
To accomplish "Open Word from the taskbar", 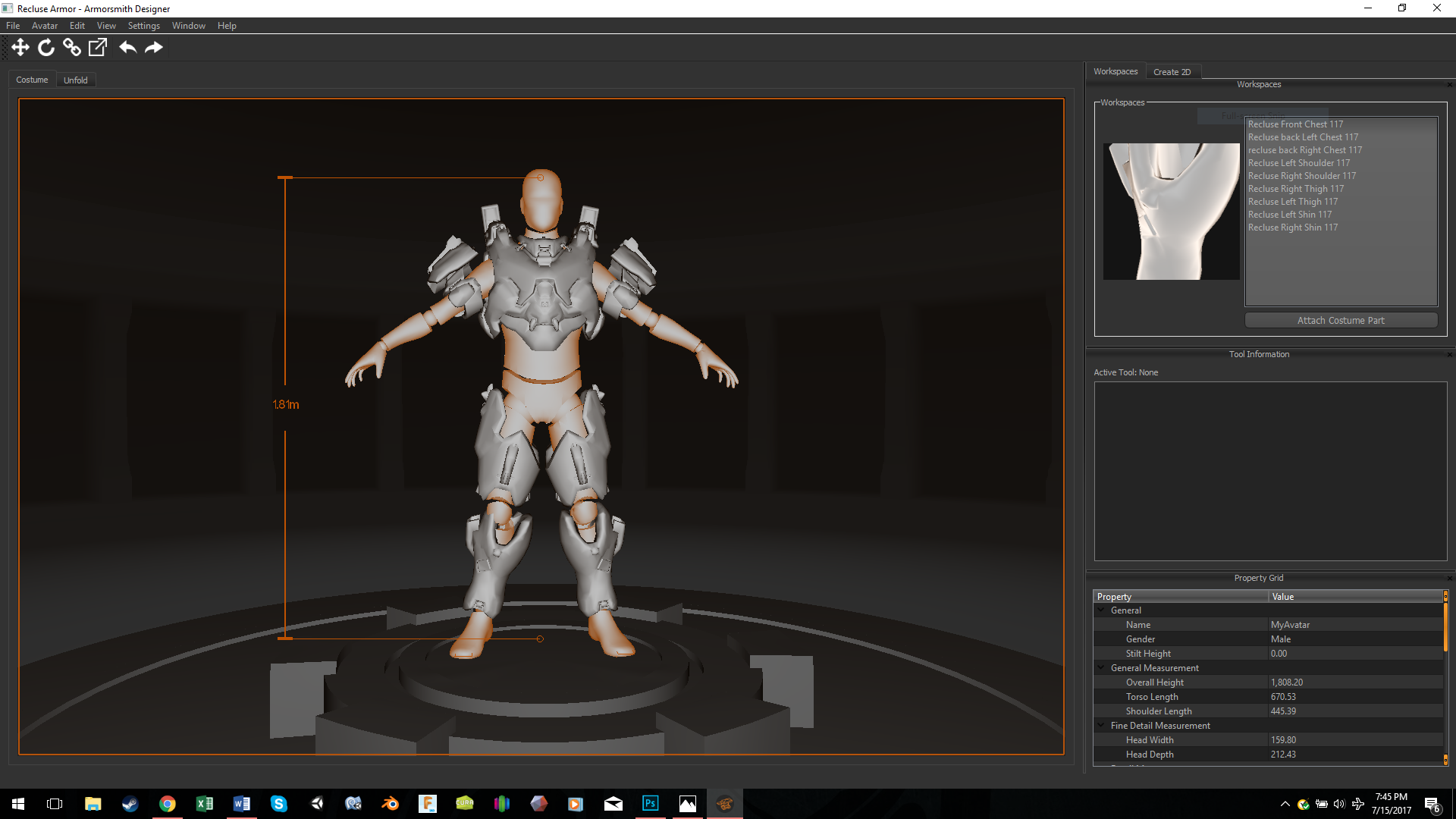I will pos(241,804).
